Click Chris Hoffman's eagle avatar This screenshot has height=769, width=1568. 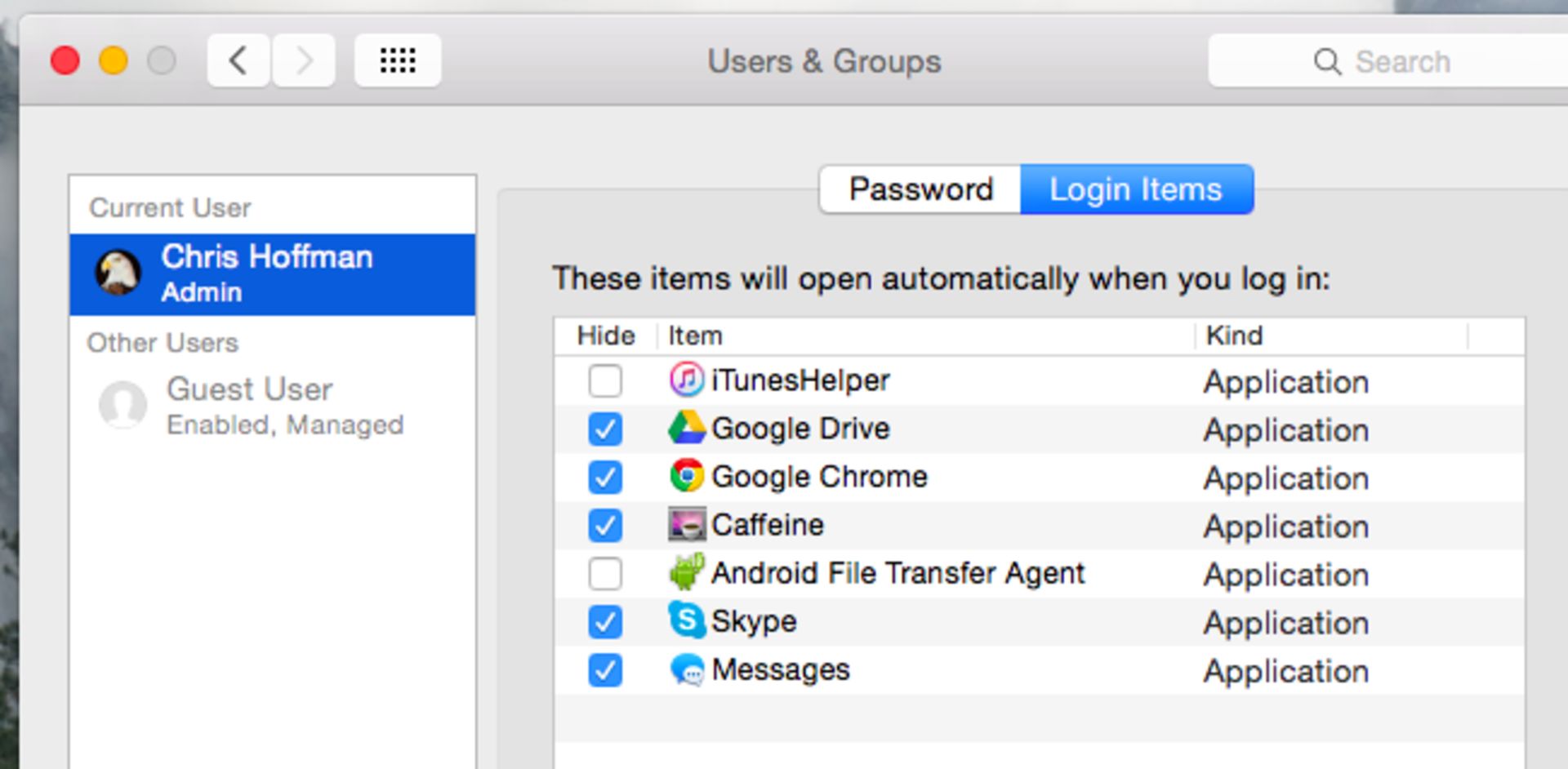[x=118, y=273]
